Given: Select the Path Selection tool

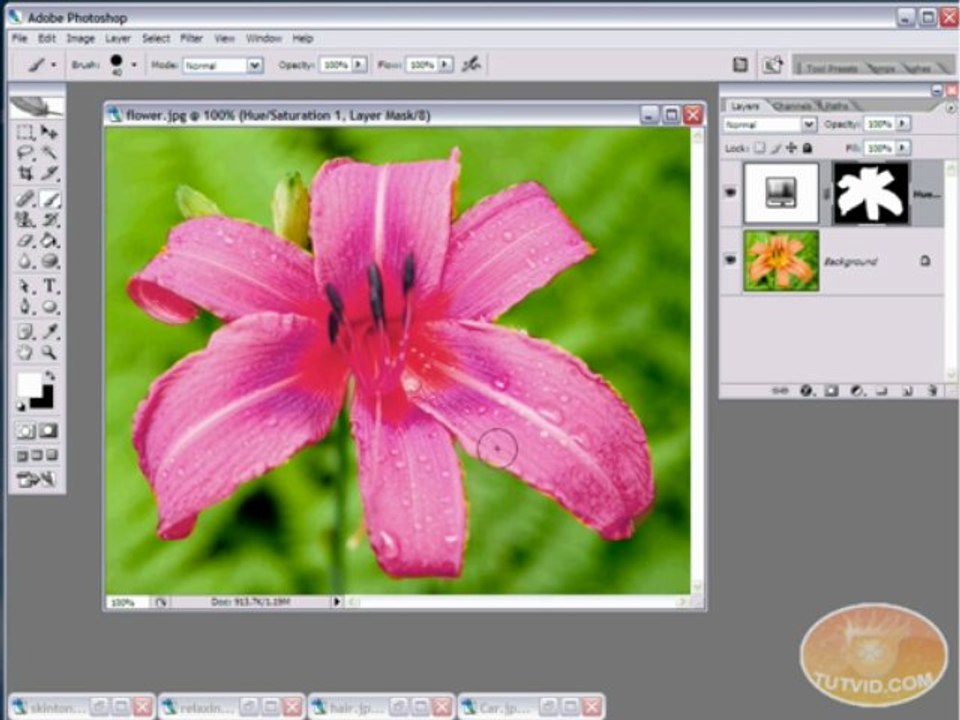Looking at the screenshot, I should click(25, 286).
